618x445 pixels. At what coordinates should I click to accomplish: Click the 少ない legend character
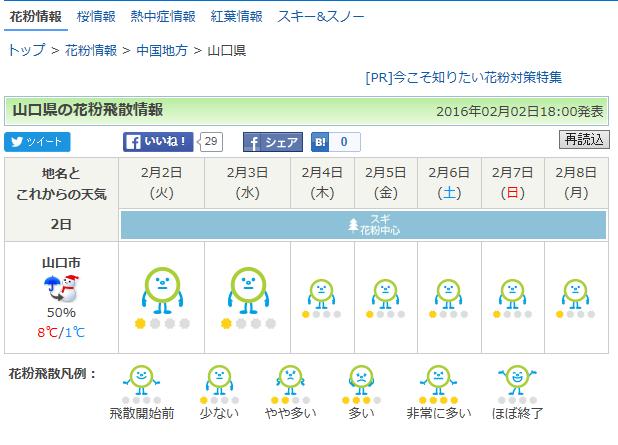219,380
